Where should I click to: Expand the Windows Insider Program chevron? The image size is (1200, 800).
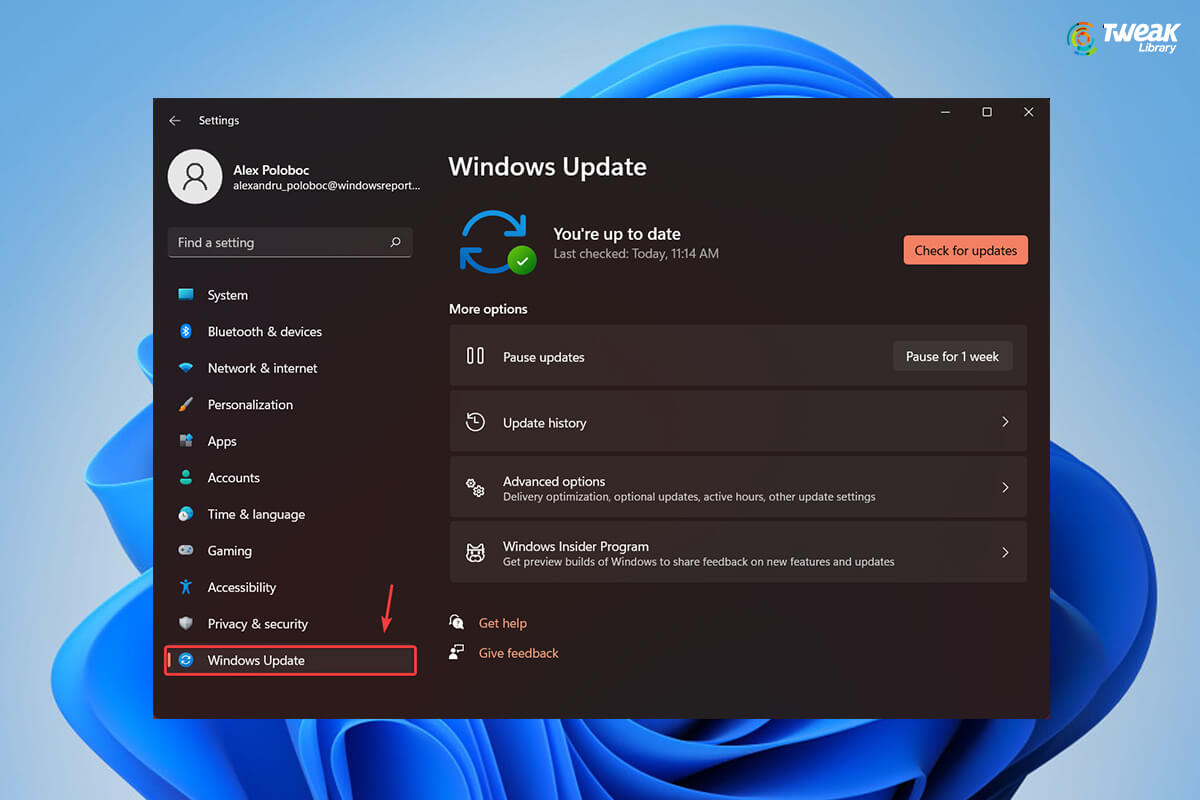point(1005,552)
